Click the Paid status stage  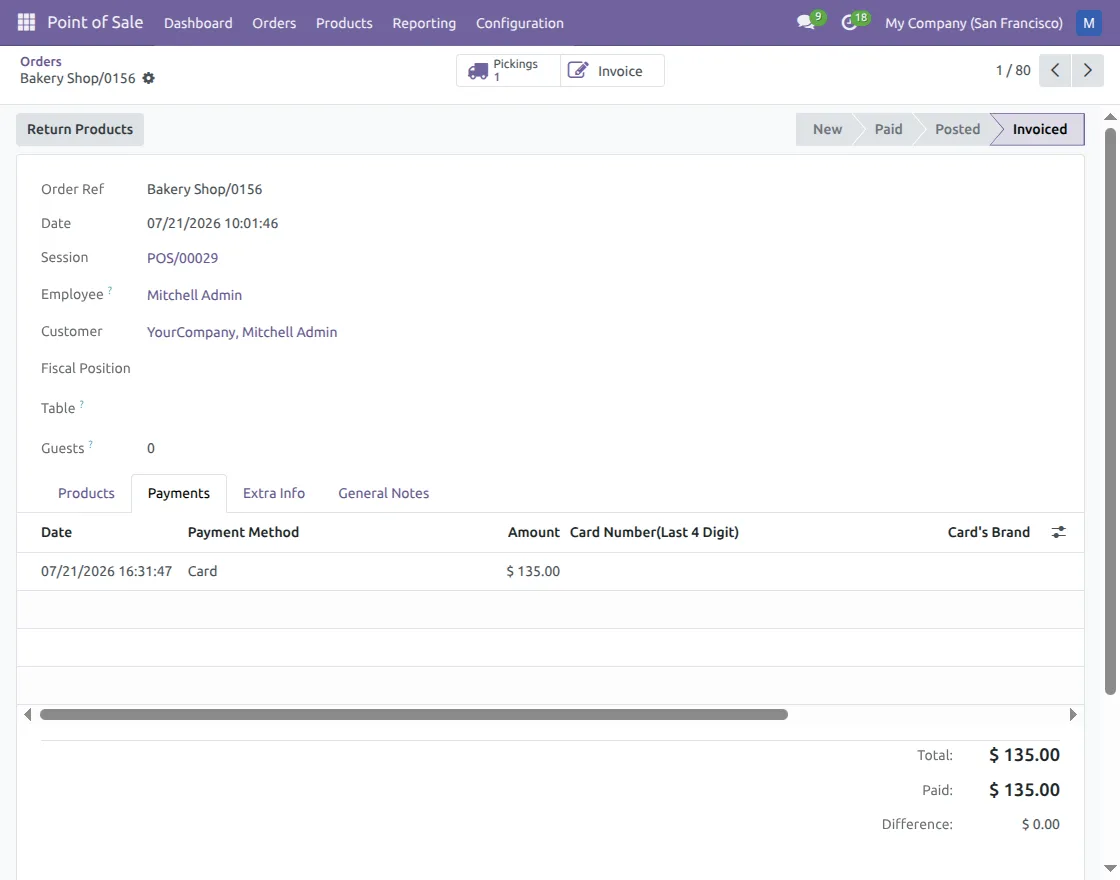click(889, 129)
